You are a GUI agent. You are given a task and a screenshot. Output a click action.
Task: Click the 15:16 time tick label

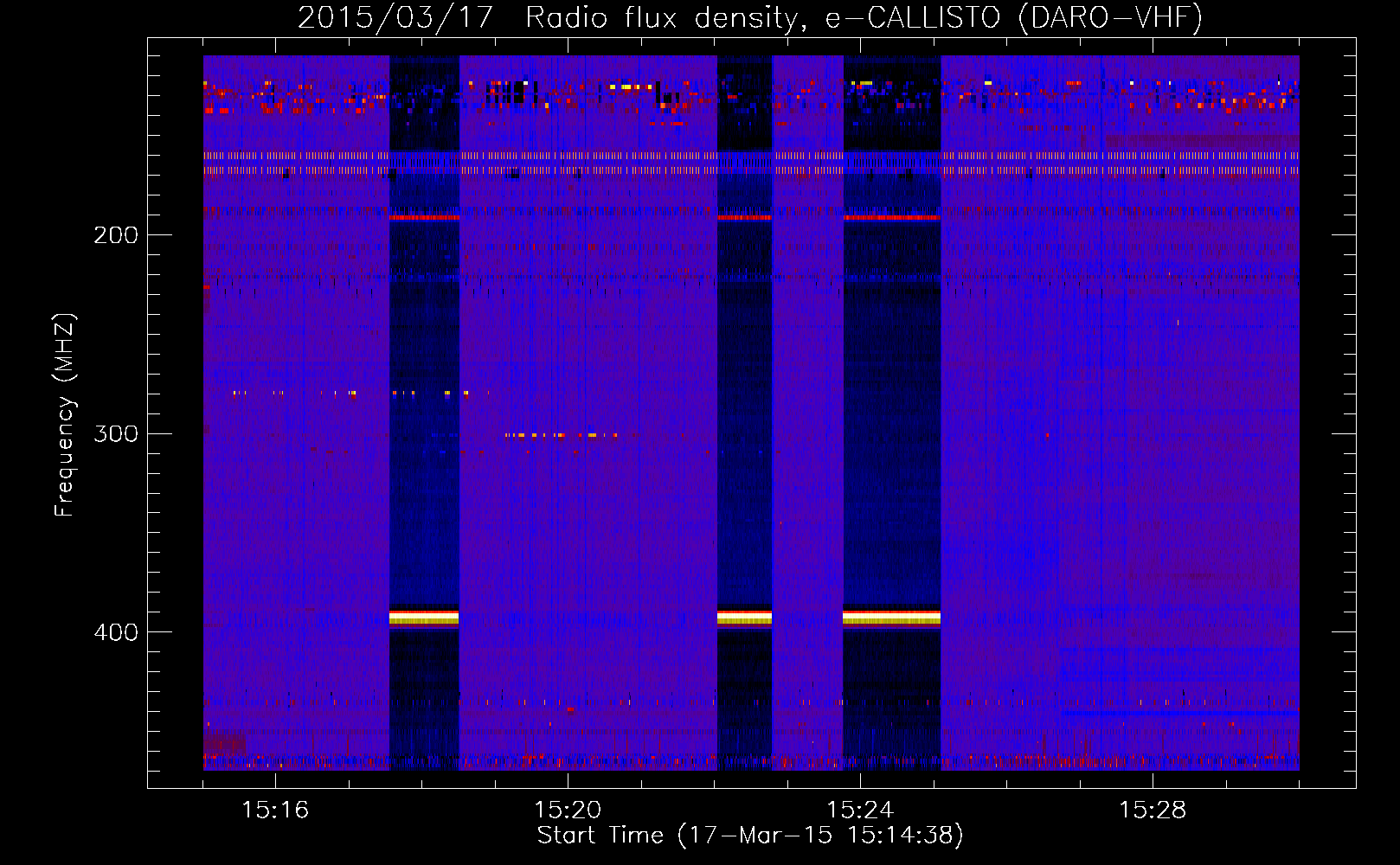coord(275,810)
